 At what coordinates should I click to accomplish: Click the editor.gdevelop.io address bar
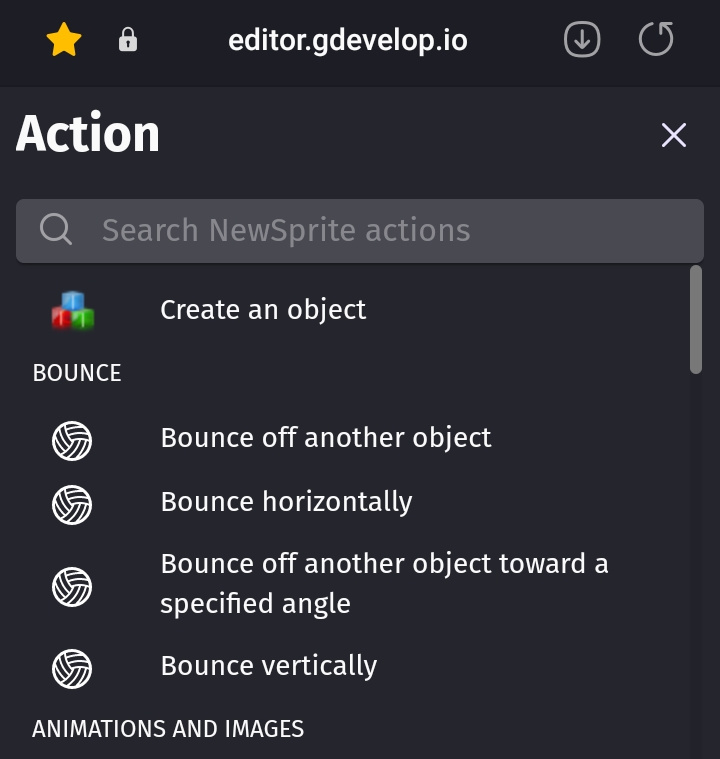click(347, 41)
